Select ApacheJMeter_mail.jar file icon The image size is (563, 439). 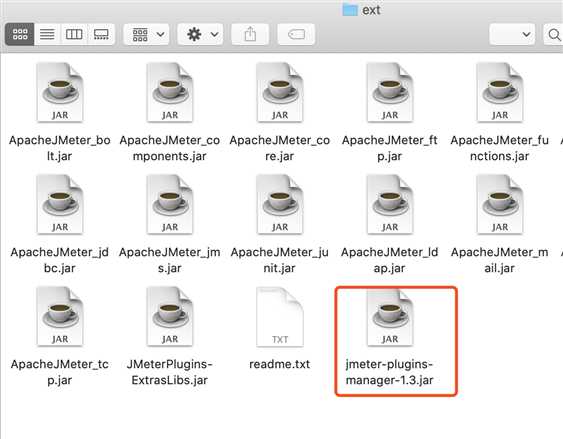click(500, 205)
